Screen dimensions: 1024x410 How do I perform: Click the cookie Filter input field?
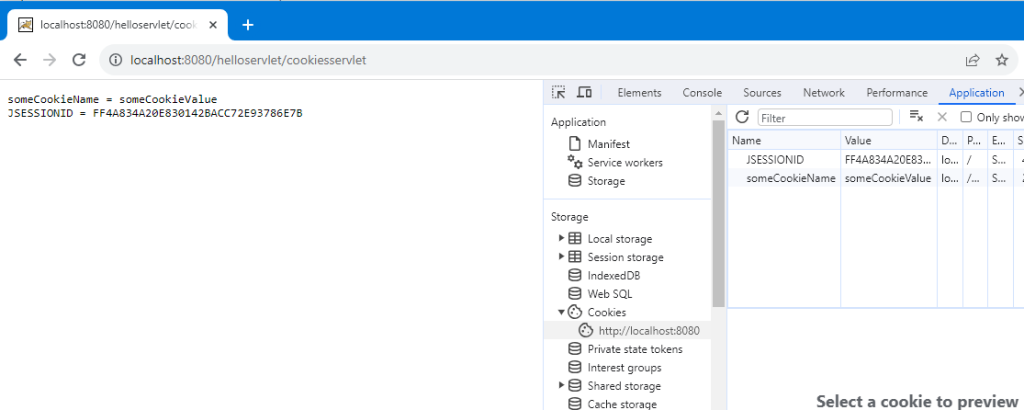[825, 118]
